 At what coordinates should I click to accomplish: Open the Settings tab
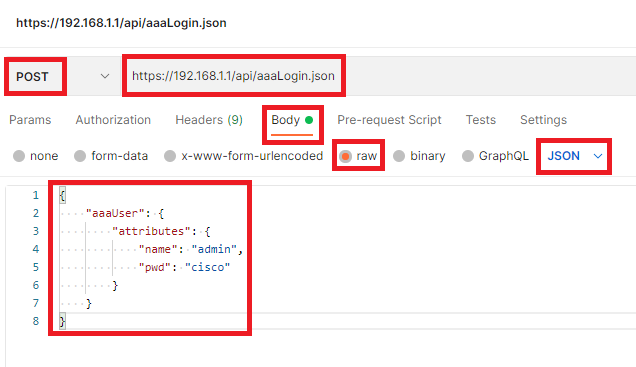[544, 120]
